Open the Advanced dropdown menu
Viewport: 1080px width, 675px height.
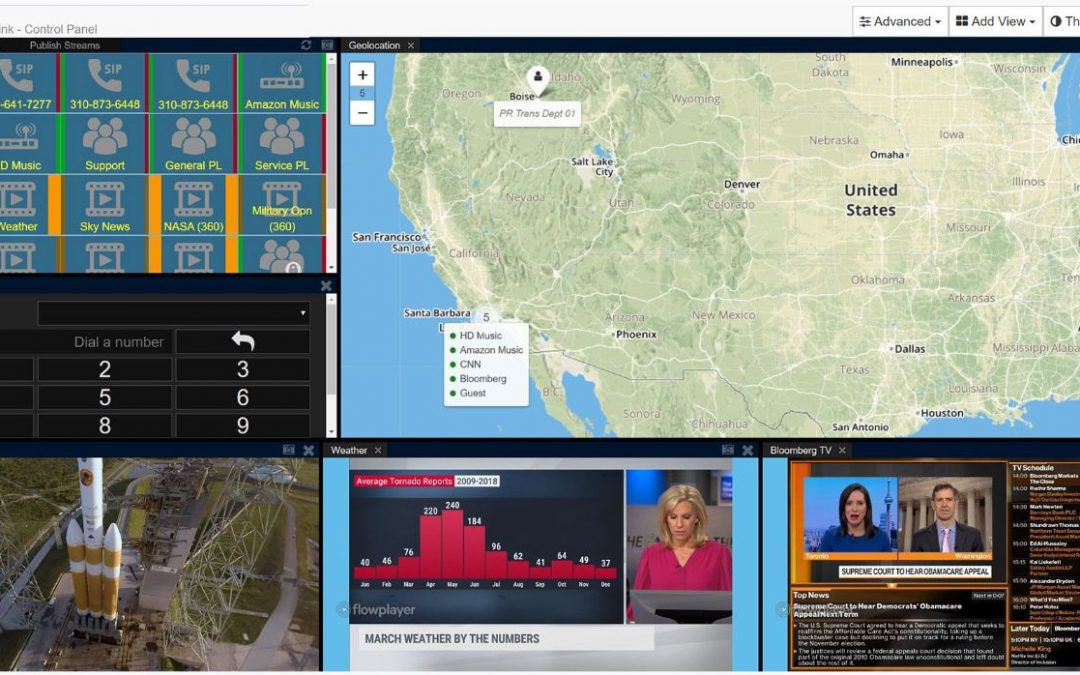pos(898,20)
